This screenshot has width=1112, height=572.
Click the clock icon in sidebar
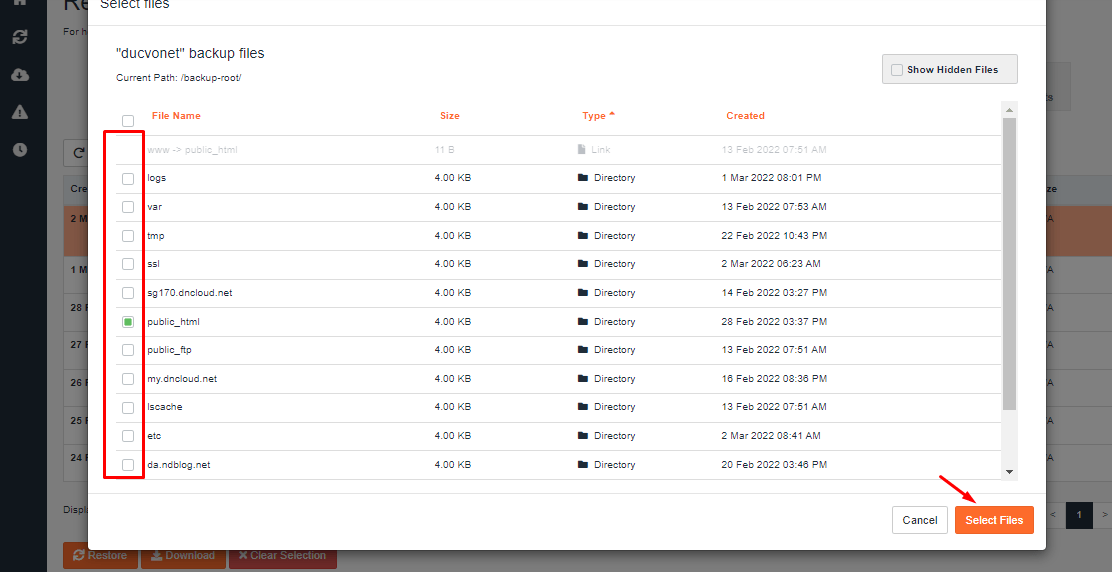point(20,150)
